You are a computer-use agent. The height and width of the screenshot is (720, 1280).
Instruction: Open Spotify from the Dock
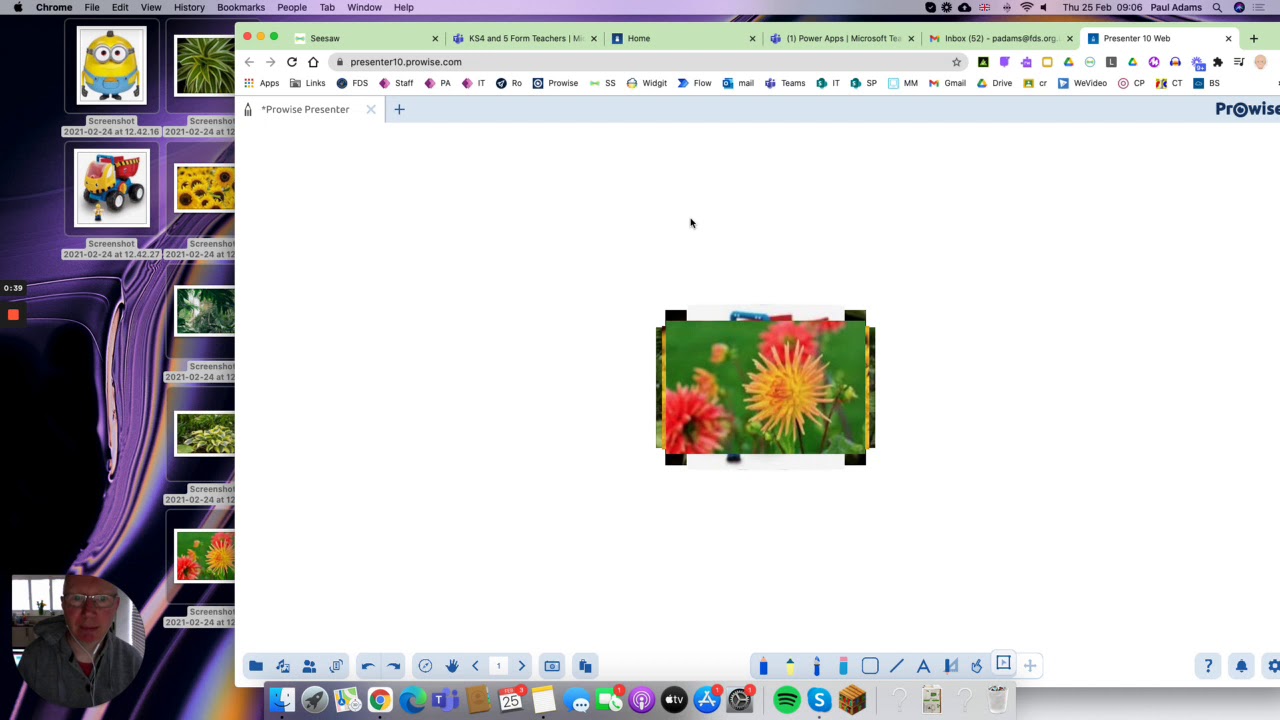click(x=787, y=700)
